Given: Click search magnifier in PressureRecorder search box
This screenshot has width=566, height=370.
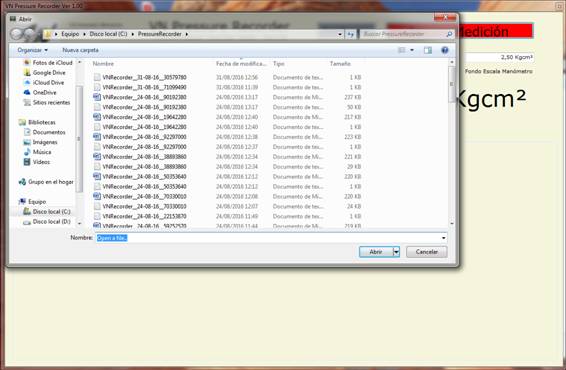Looking at the screenshot, I should pyautogui.click(x=449, y=34).
